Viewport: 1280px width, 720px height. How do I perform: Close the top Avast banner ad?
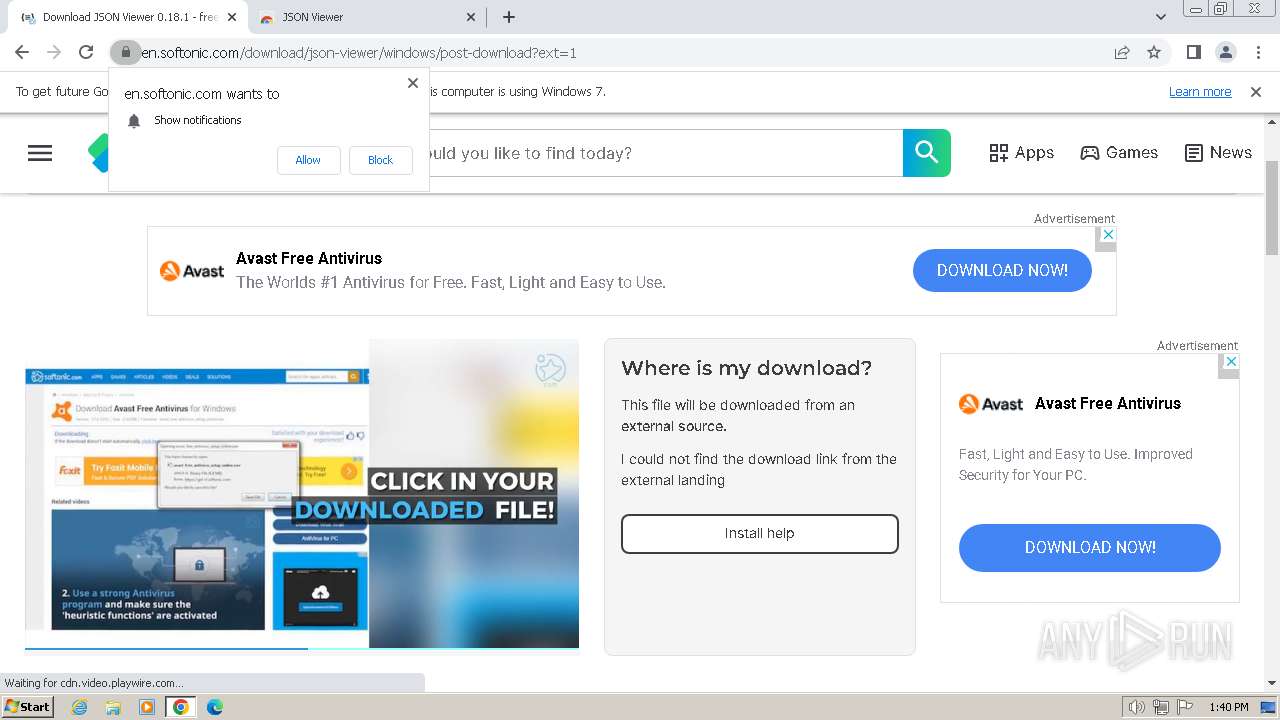point(1107,235)
